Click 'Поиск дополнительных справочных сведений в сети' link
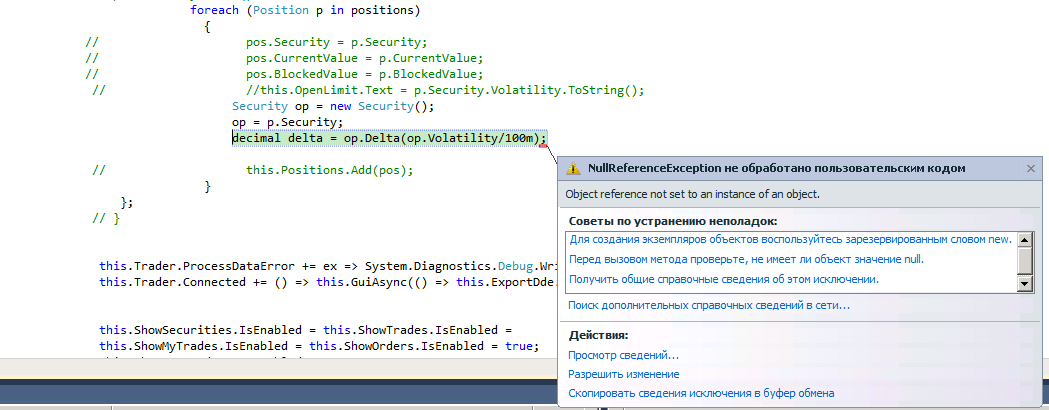This screenshot has width=1049, height=410. point(709,305)
